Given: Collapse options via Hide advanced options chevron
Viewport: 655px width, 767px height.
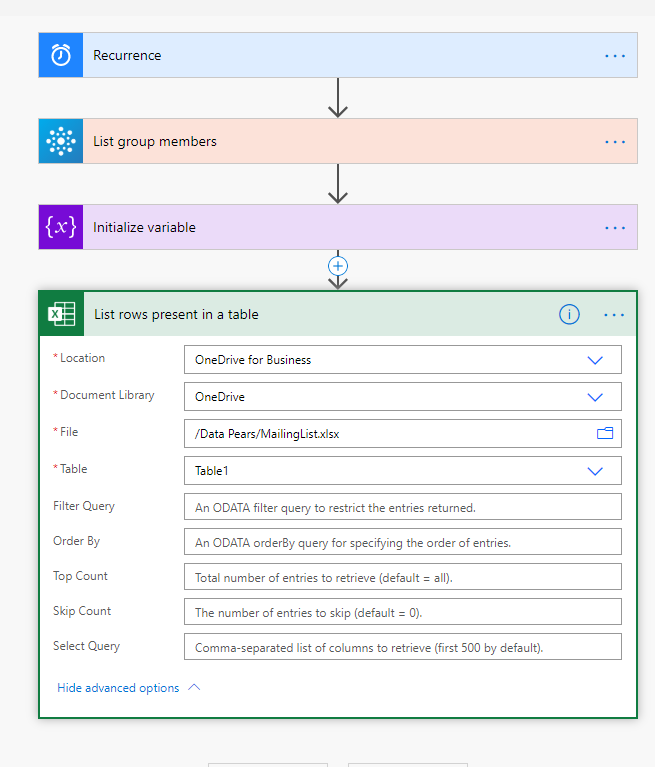Looking at the screenshot, I should (x=194, y=687).
